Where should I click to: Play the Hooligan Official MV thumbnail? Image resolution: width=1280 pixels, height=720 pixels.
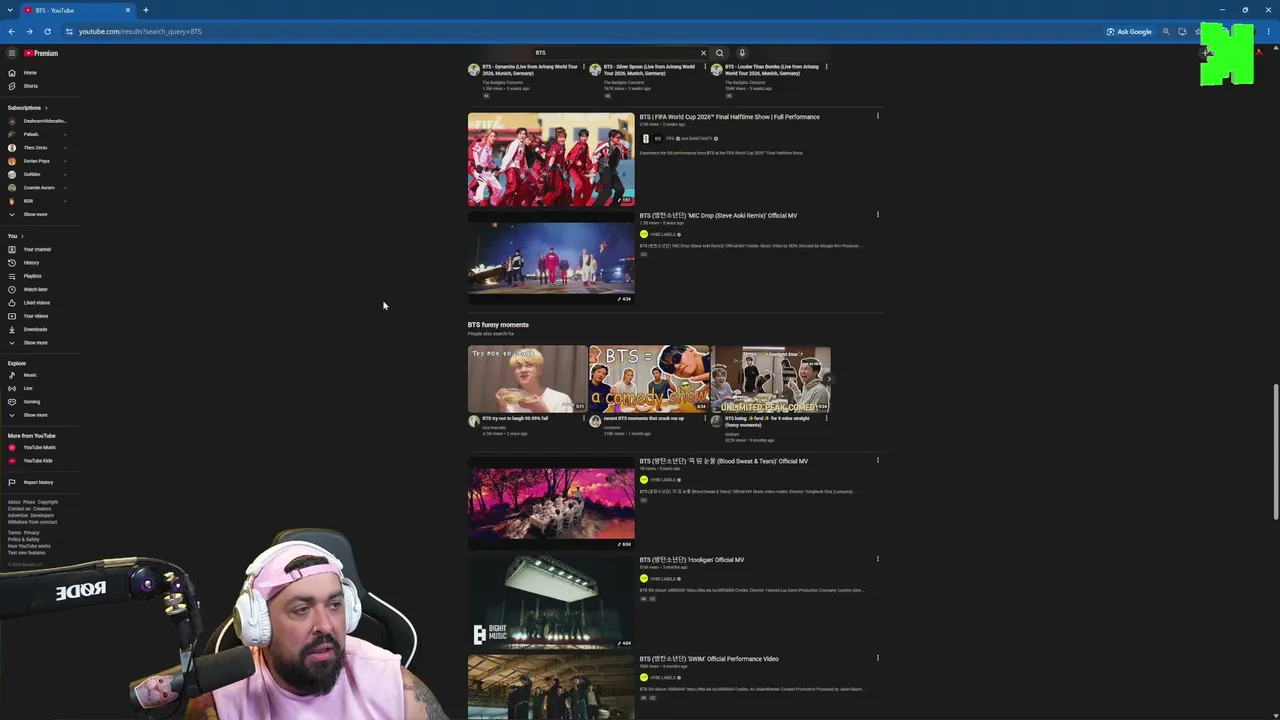click(551, 602)
